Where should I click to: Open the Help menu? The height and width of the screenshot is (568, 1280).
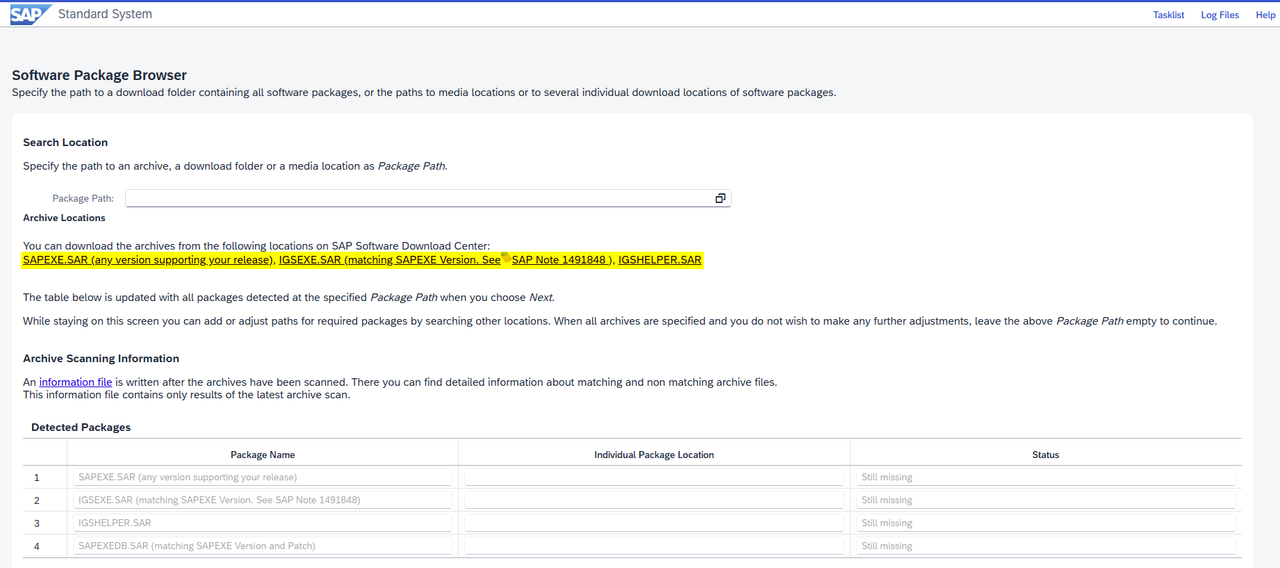1265,15
